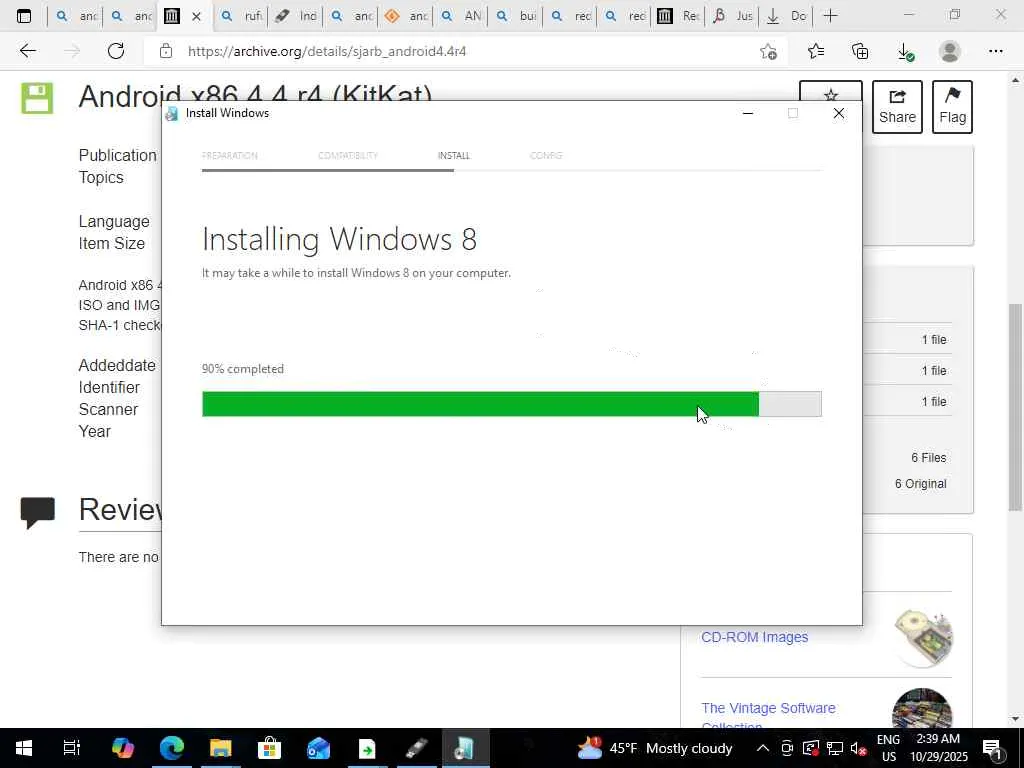This screenshot has width=1024, height=768.
Task: Switch the ENG US input language
Action: (x=888, y=748)
